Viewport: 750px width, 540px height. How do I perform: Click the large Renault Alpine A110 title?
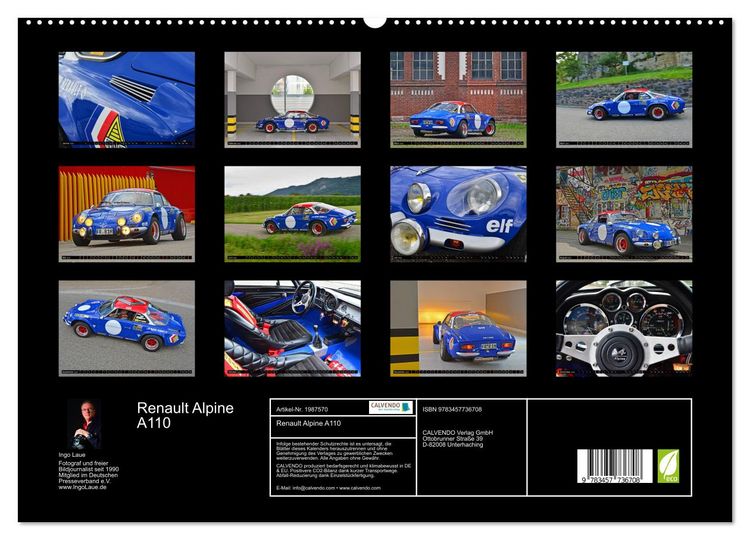pyautogui.click(x=185, y=415)
